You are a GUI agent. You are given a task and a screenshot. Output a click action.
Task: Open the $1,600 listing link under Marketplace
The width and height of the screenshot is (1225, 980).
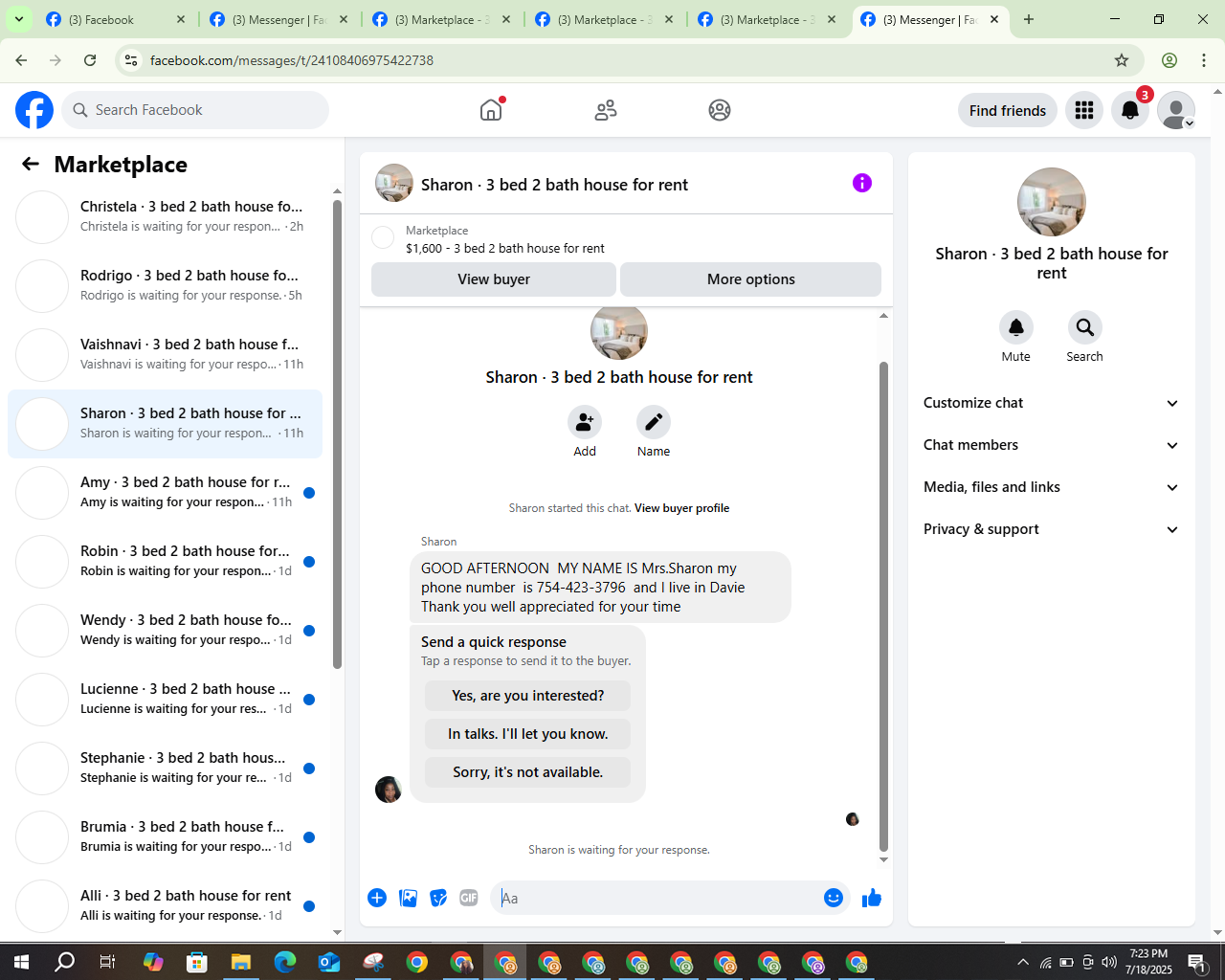click(505, 248)
